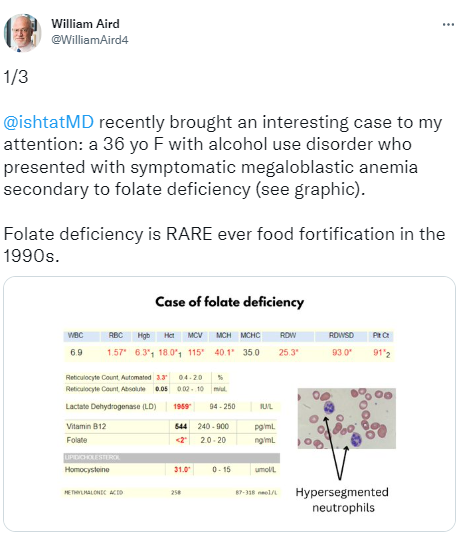Viewport: 463px width, 538px height.
Task: Open the William Aird display name
Action: pos(85,24)
